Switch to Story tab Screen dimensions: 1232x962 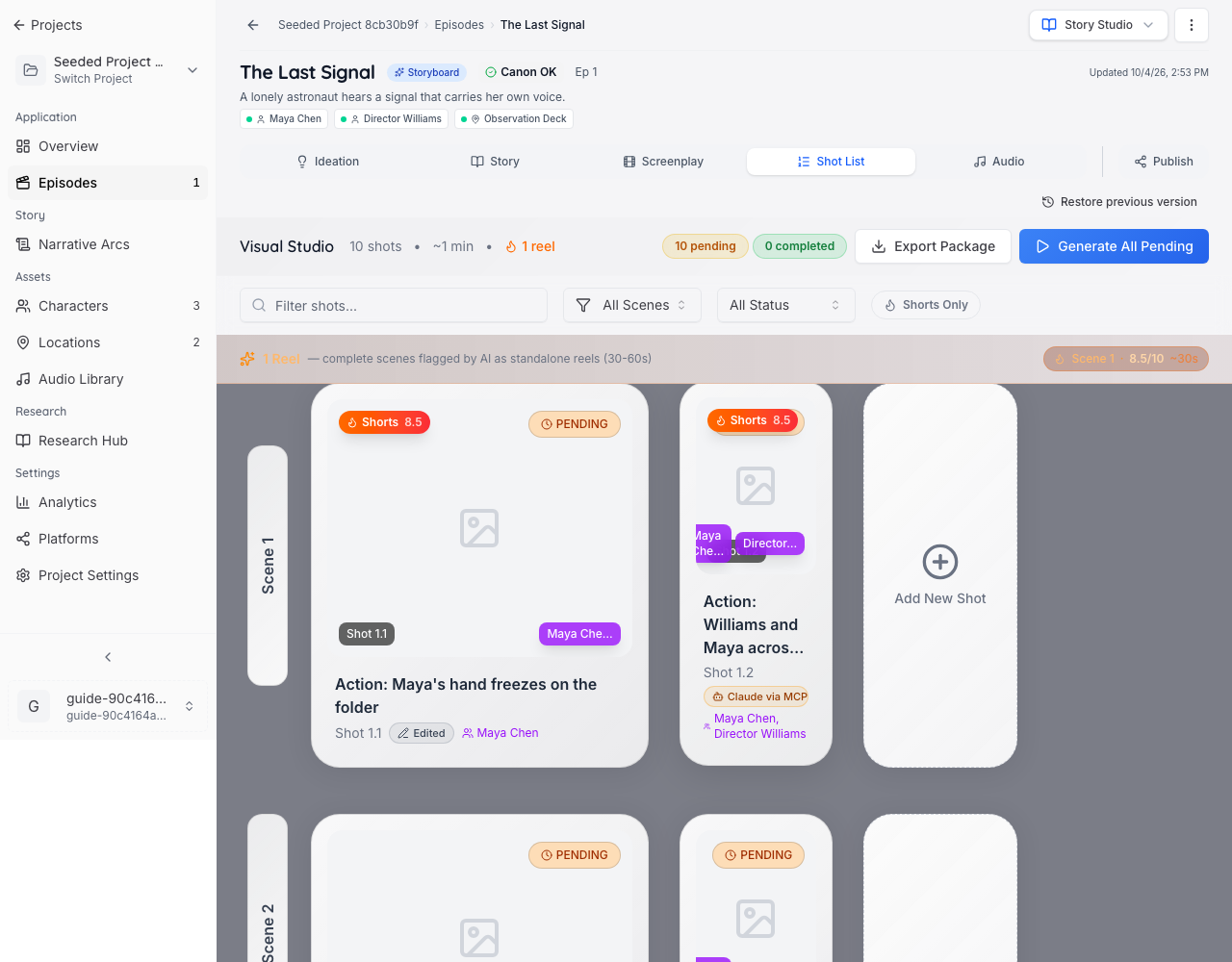click(495, 162)
